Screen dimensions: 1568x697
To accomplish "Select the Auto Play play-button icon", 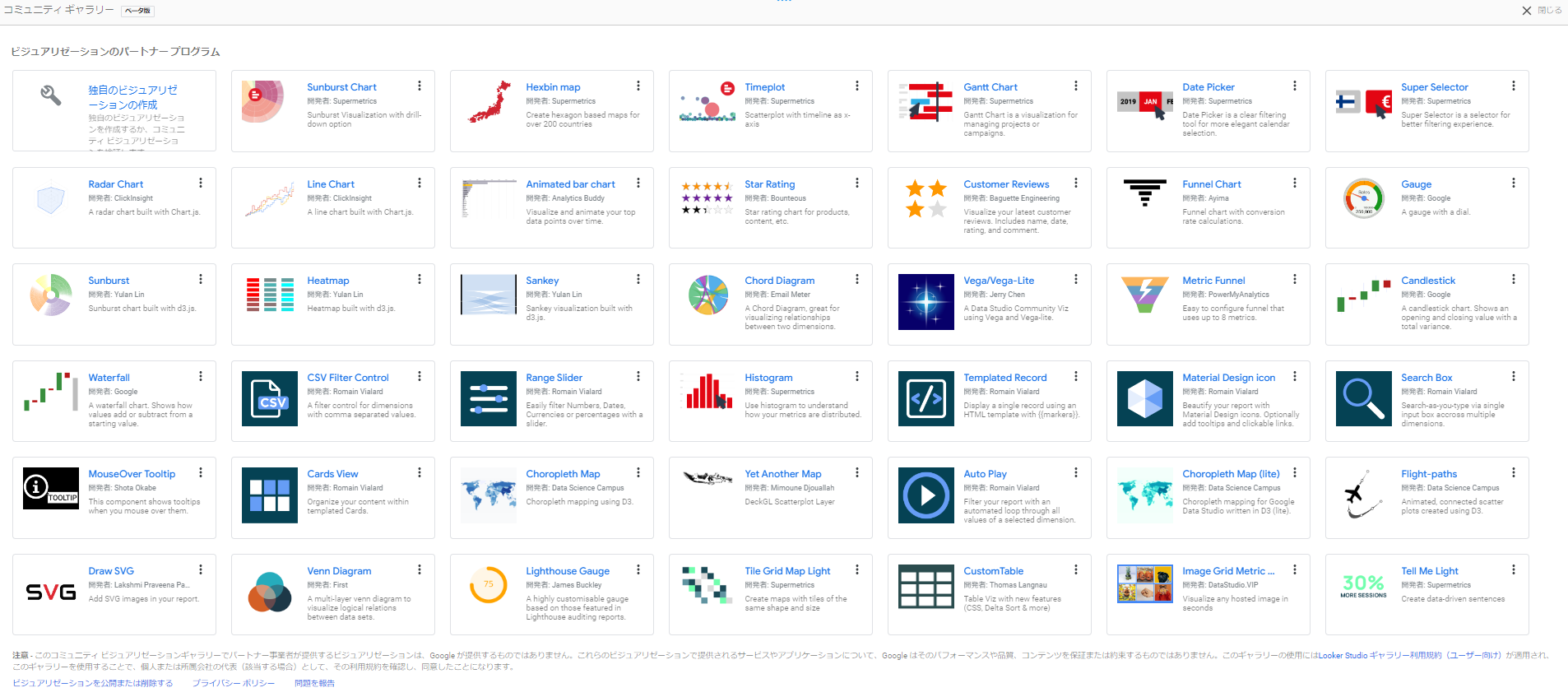I will (926, 495).
